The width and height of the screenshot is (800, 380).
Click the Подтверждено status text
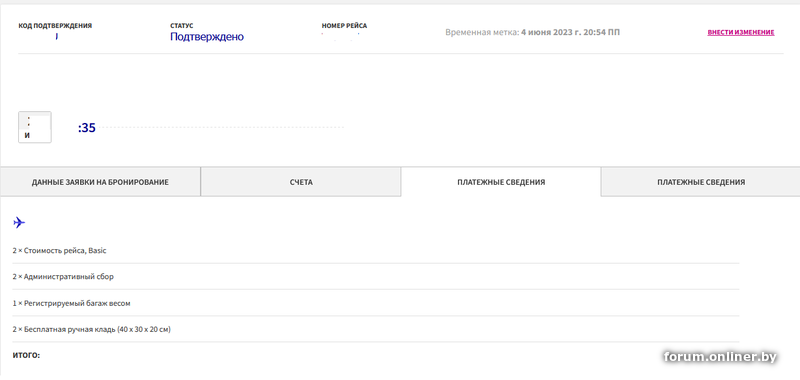pyautogui.click(x=207, y=37)
